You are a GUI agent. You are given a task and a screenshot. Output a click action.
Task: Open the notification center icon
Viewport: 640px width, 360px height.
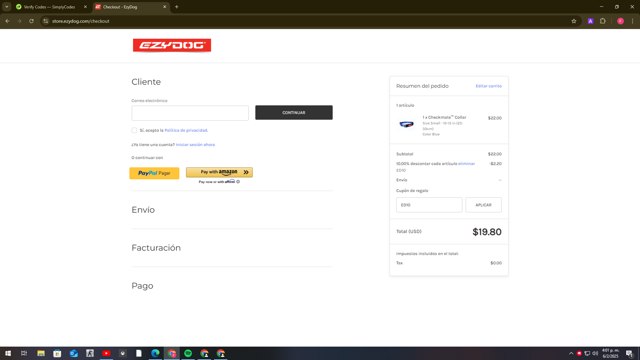(x=629, y=353)
